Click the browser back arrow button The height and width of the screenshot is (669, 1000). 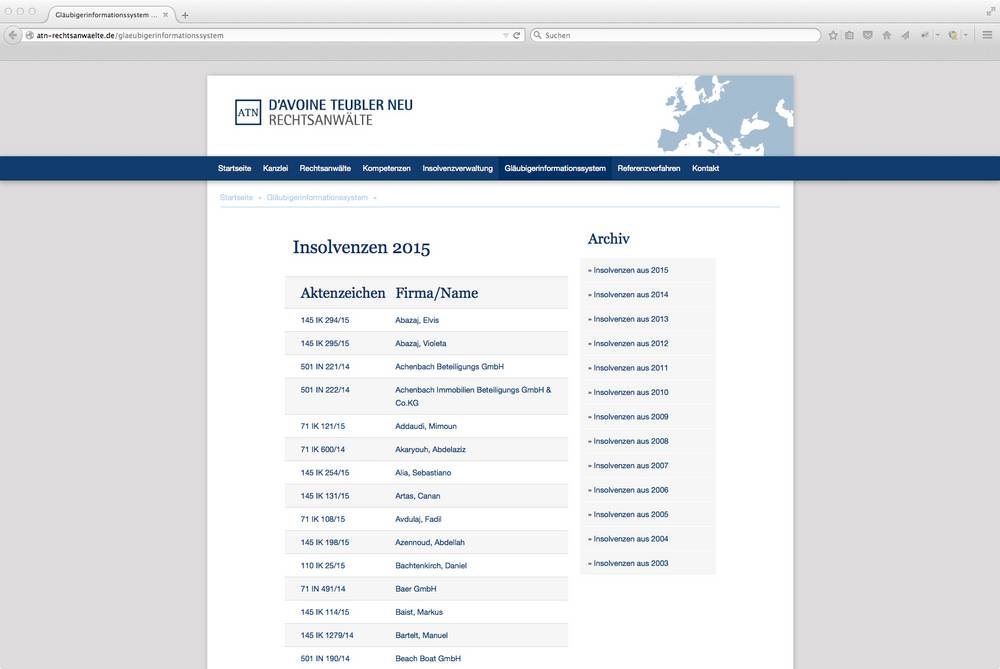13,35
